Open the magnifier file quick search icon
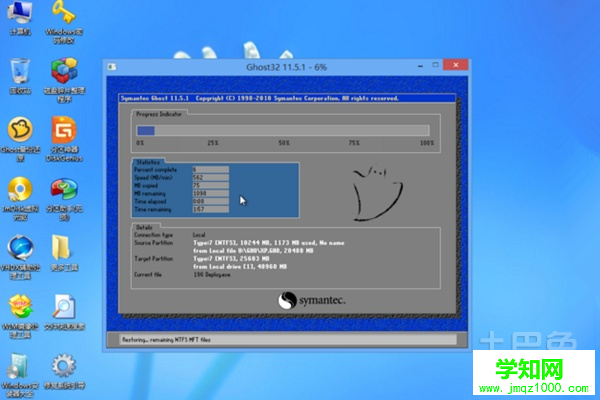The width and height of the screenshot is (600, 400). [64, 312]
